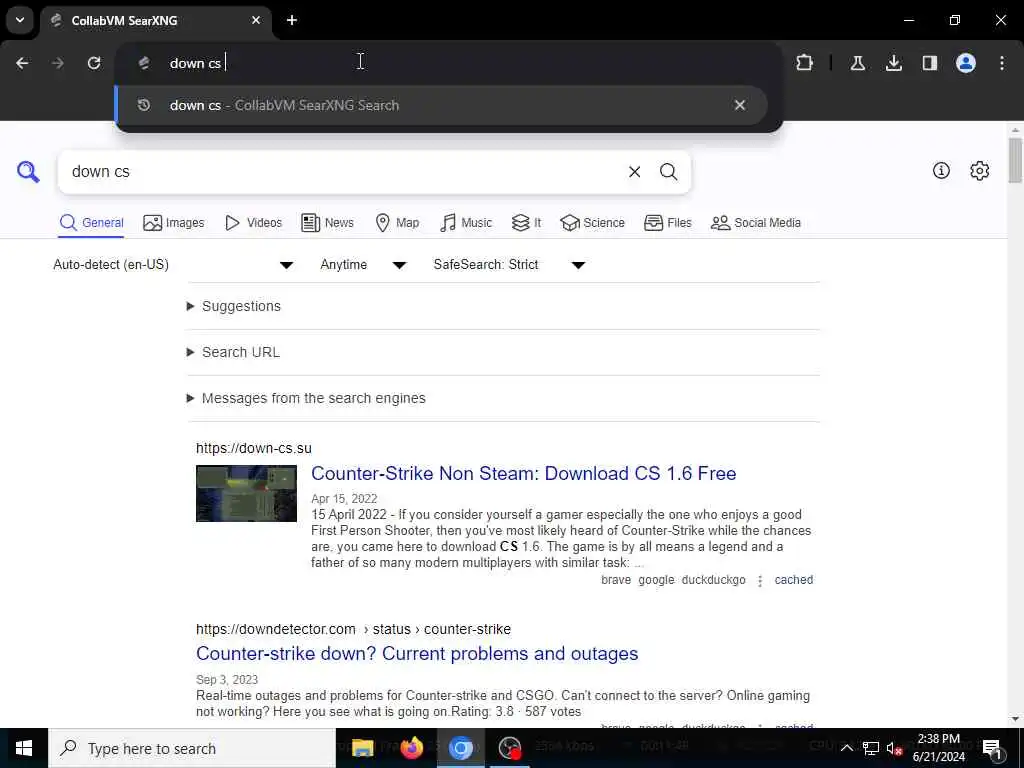Screen dimensions: 1024x768
Task: Select the 'down cs - CollabVM SearXNG Search' suggestion
Action: coord(441,105)
